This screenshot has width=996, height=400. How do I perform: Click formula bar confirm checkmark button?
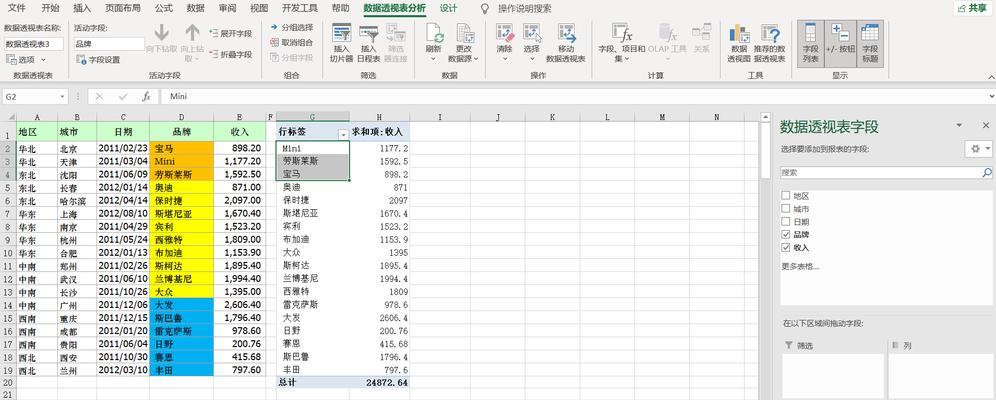coord(123,97)
